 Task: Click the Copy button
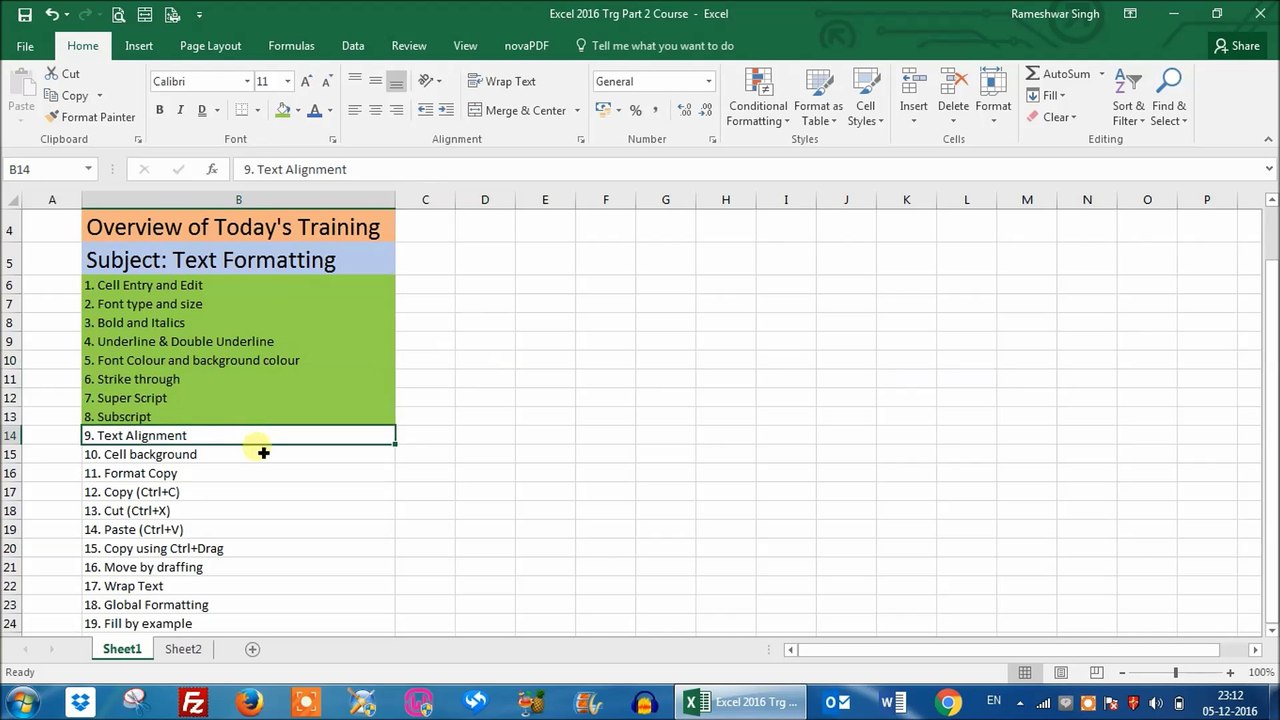[66, 96]
